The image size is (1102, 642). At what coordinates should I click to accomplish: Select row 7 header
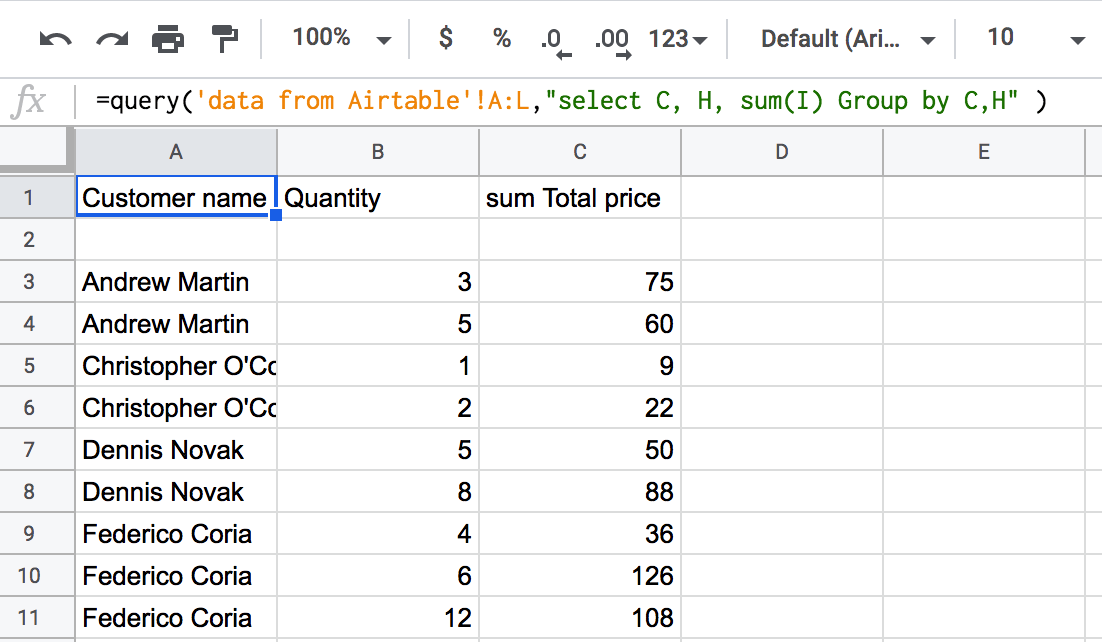coord(29,449)
